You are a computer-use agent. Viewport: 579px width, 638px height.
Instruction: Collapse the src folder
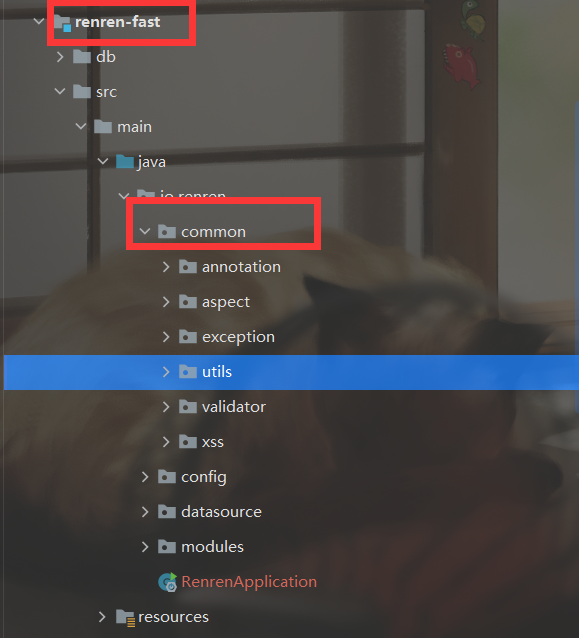coord(60,92)
